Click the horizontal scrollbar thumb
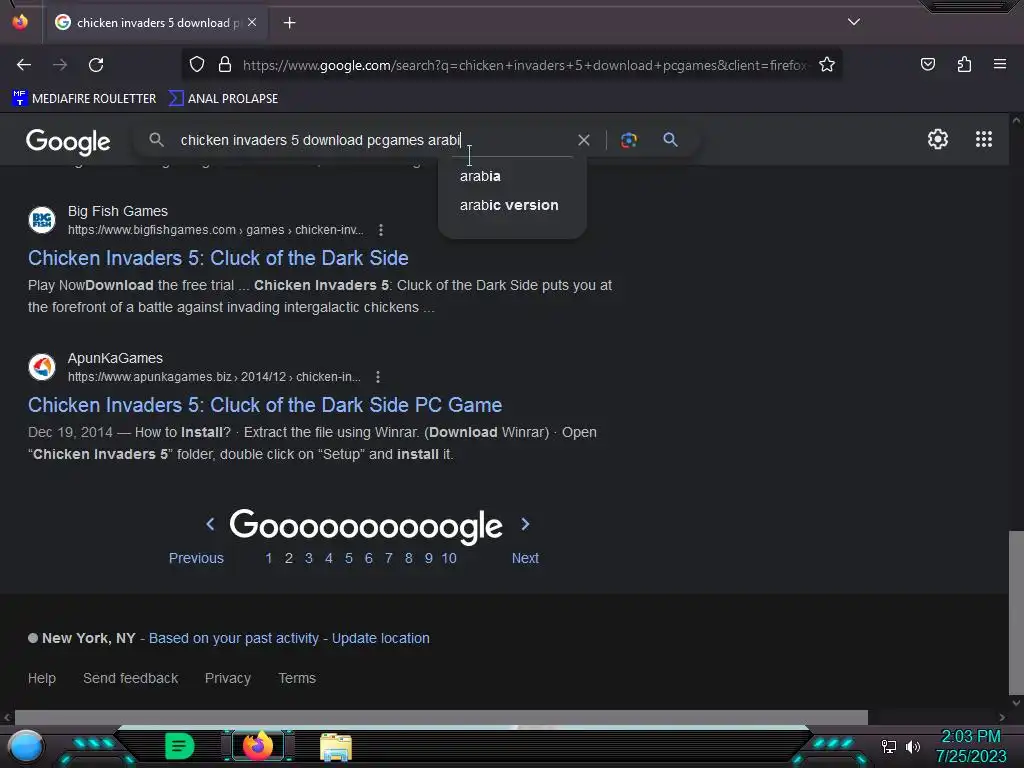This screenshot has width=1024, height=768. 441,717
